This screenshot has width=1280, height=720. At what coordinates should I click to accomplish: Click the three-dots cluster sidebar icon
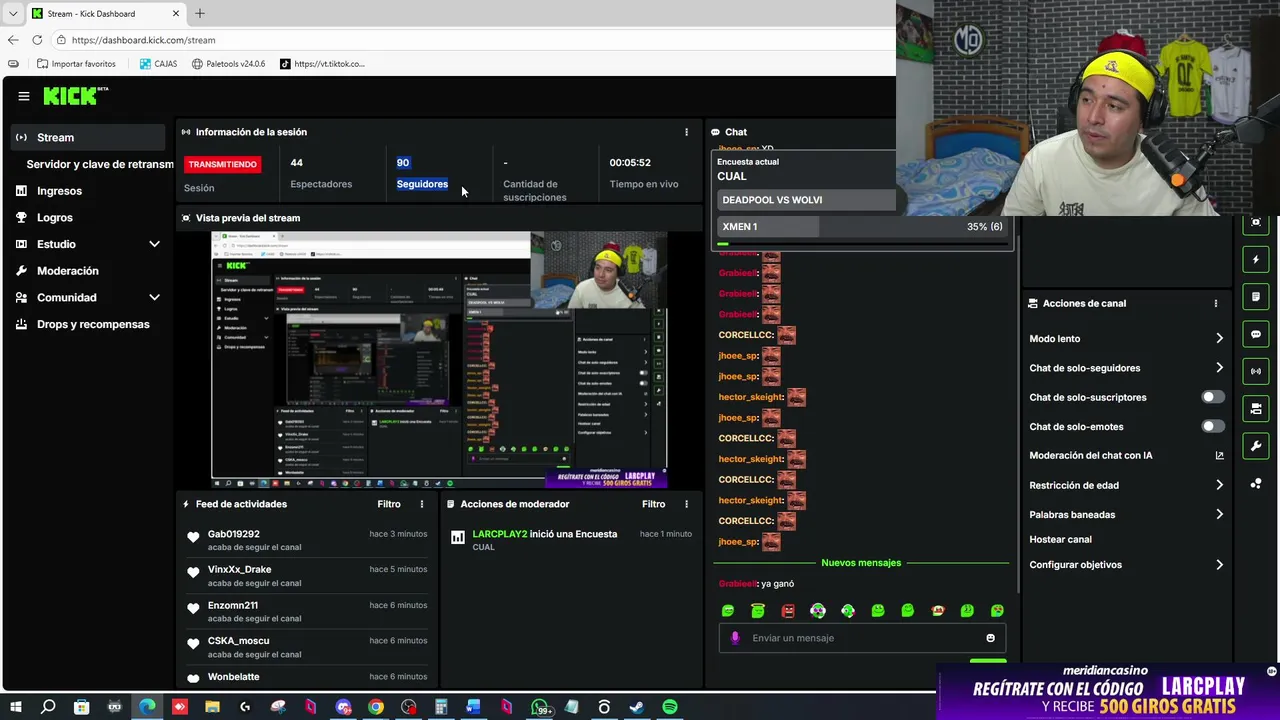[x=1256, y=483]
